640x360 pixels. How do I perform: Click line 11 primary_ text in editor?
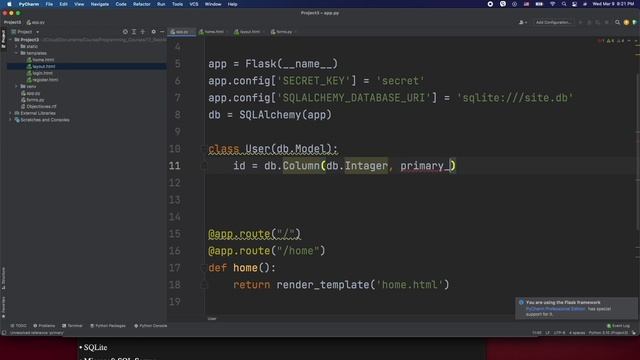pos(424,166)
